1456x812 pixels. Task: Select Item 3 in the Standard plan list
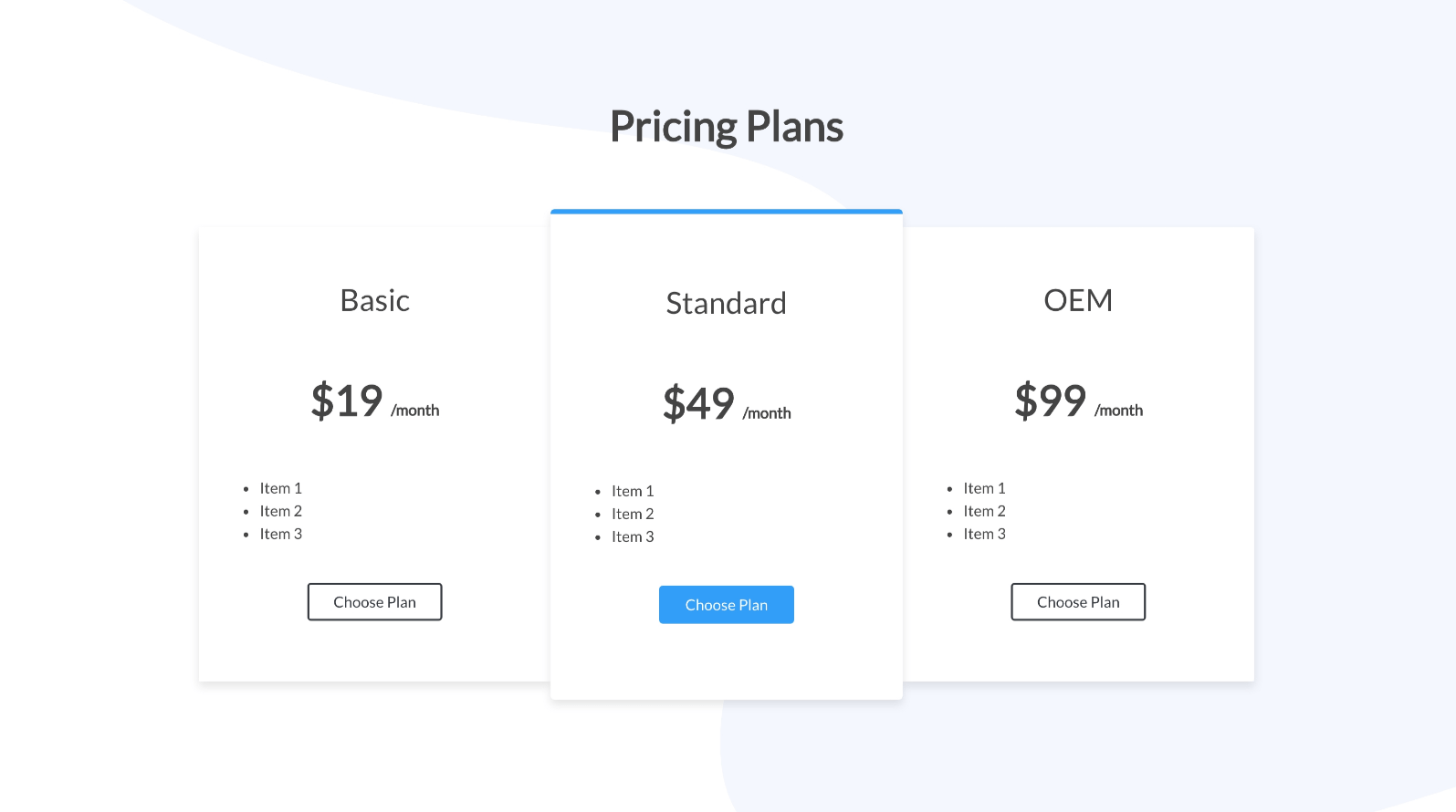pyautogui.click(x=633, y=536)
